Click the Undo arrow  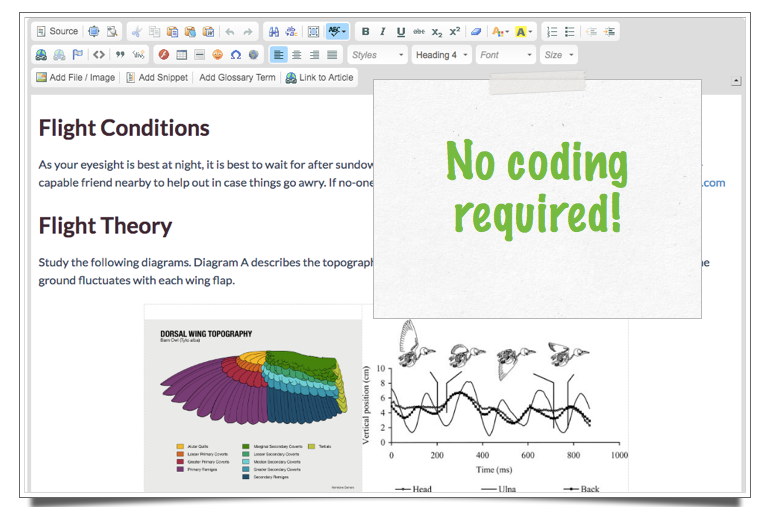230,32
